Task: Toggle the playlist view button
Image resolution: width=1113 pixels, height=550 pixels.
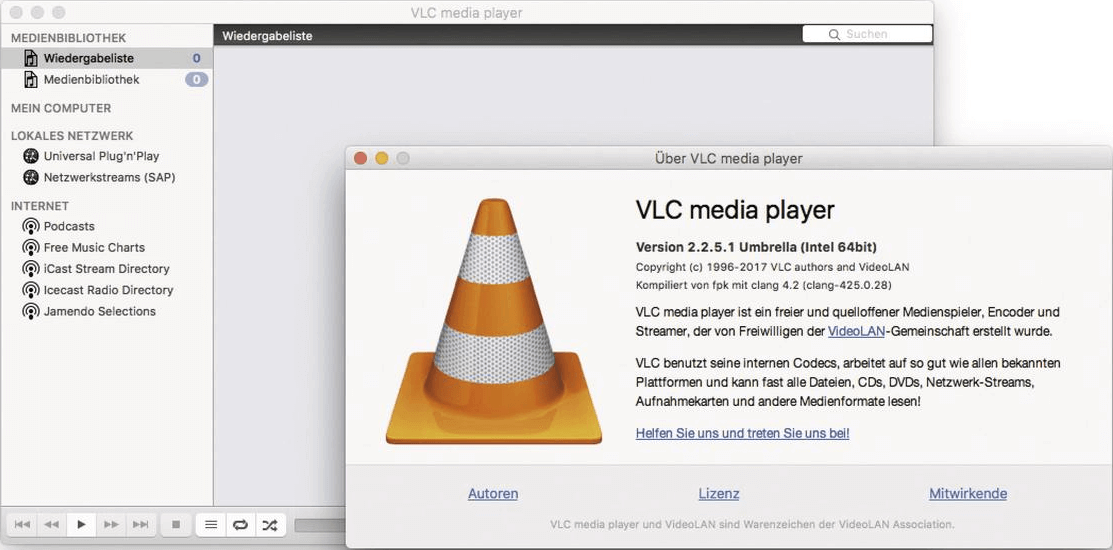Action: pyautogui.click(x=211, y=524)
